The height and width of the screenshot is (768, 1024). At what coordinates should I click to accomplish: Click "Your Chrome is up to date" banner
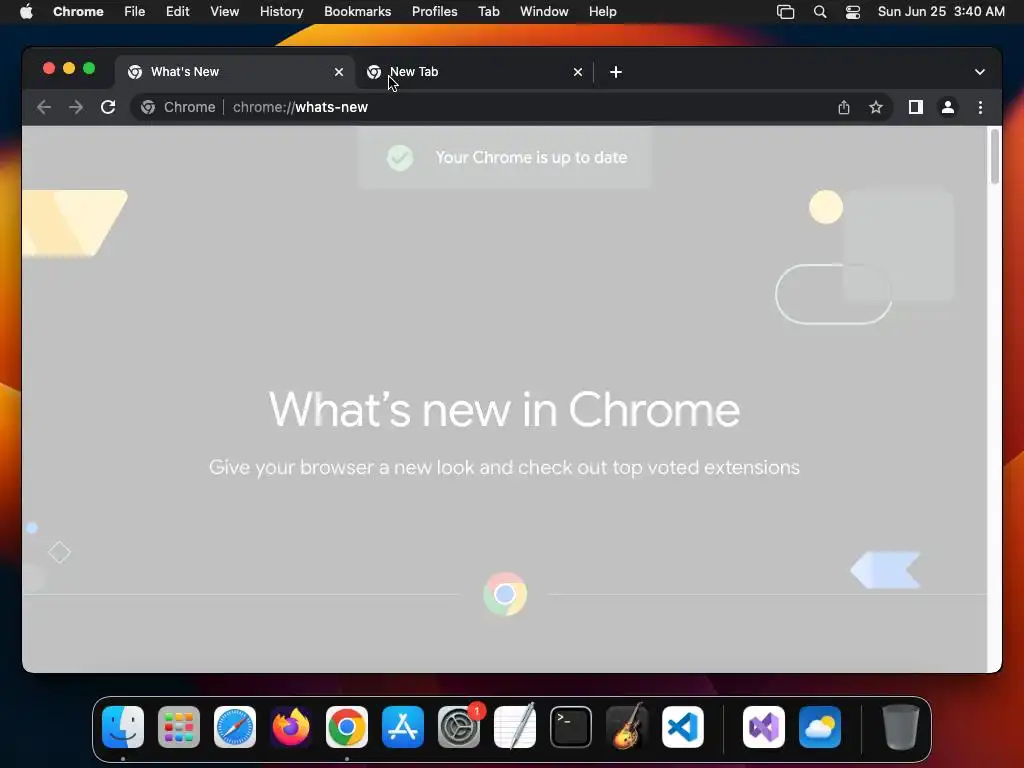click(504, 157)
